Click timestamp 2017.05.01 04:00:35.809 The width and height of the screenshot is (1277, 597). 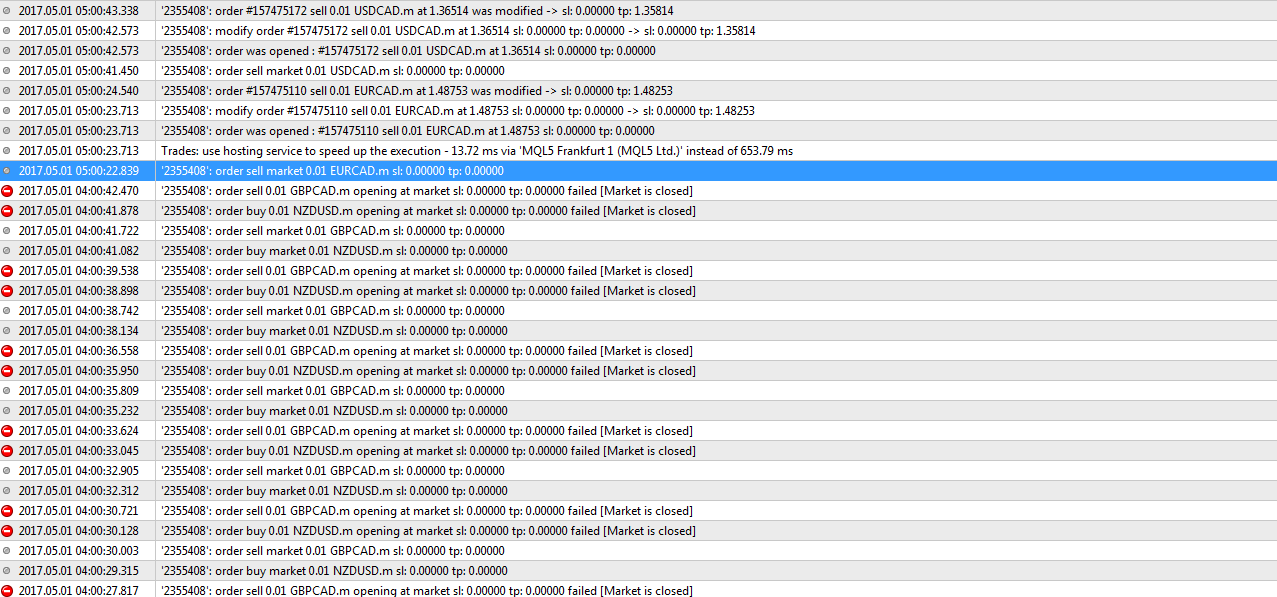click(79, 391)
